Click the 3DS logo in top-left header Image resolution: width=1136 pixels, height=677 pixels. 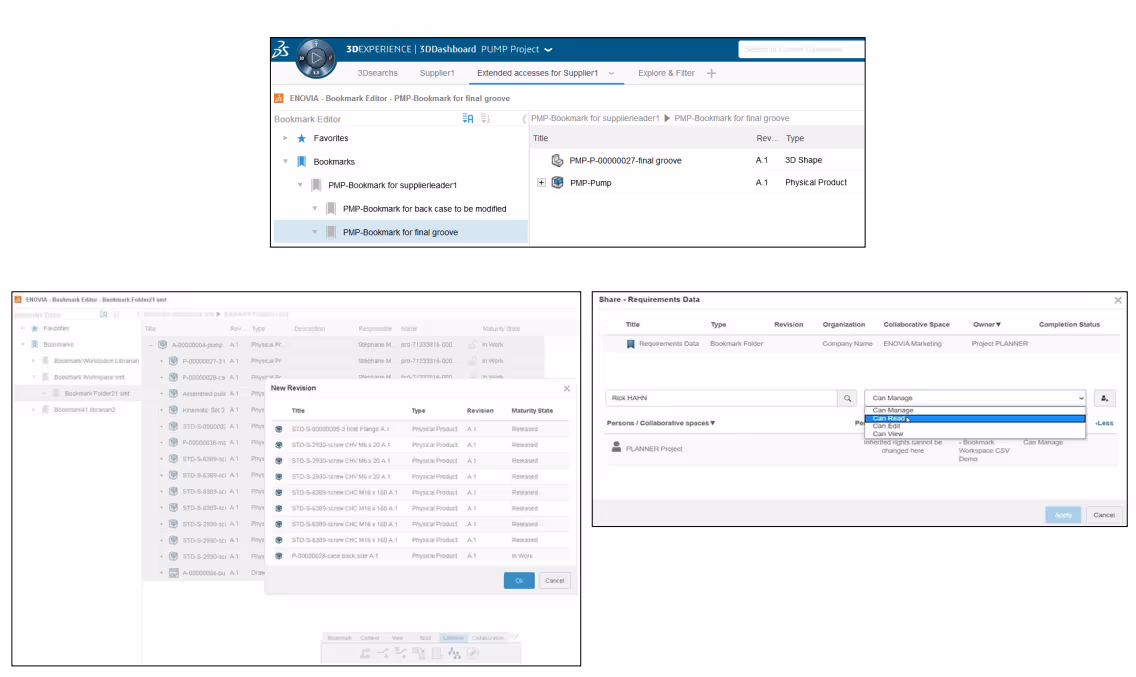click(x=281, y=49)
